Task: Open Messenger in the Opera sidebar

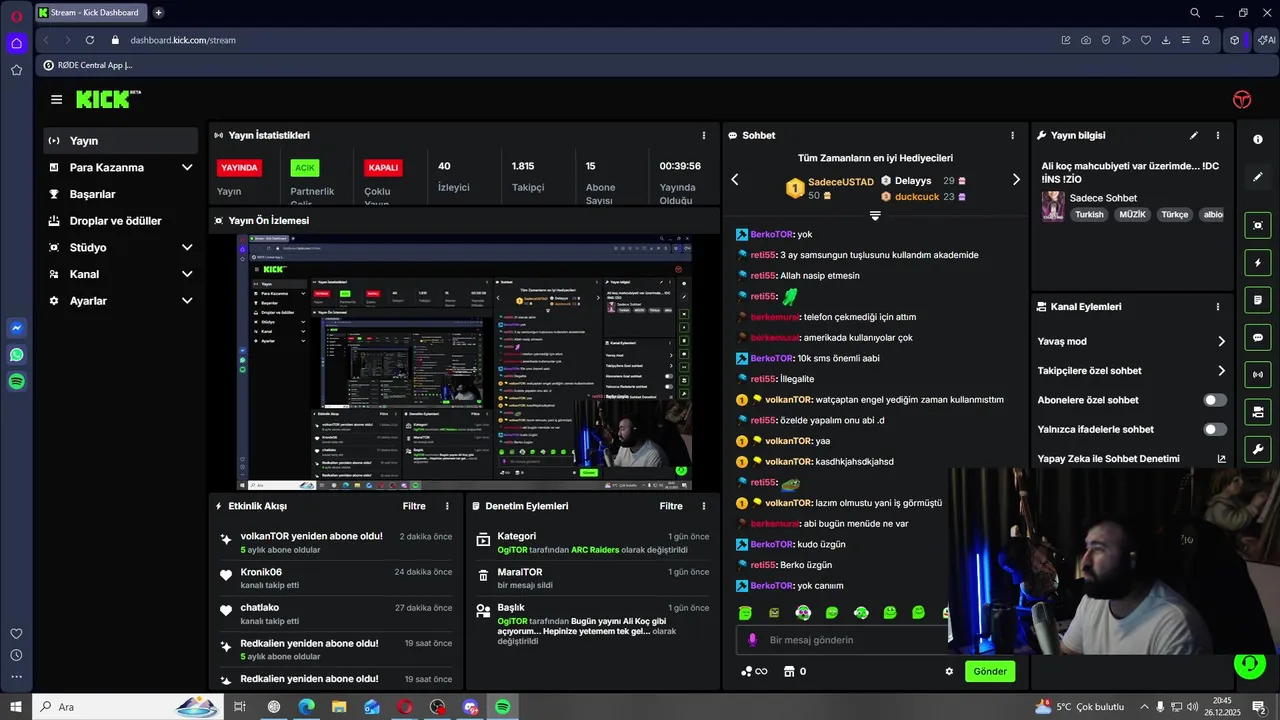Action: [x=16, y=328]
